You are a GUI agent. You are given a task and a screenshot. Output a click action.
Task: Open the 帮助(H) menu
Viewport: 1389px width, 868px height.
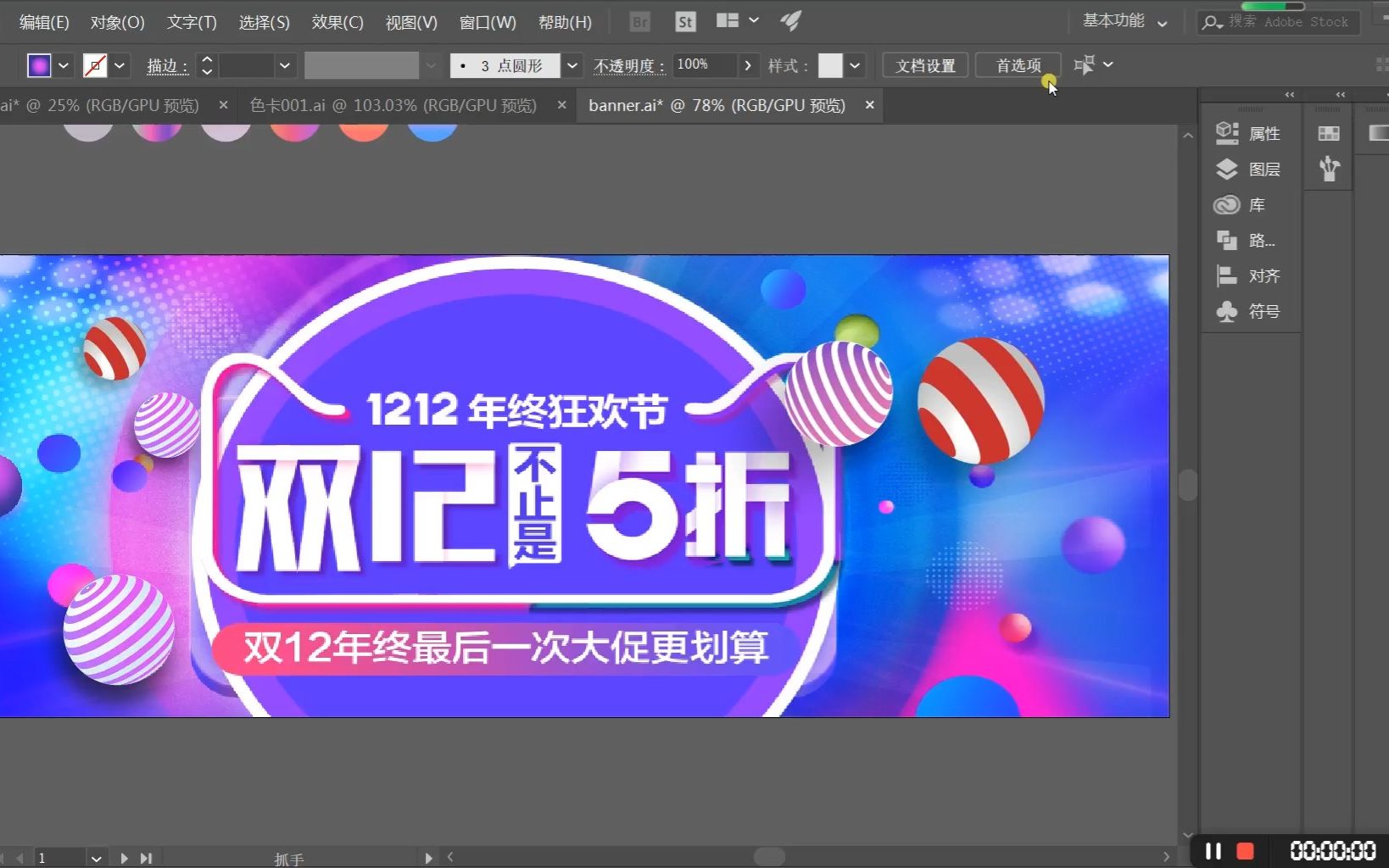(565, 22)
